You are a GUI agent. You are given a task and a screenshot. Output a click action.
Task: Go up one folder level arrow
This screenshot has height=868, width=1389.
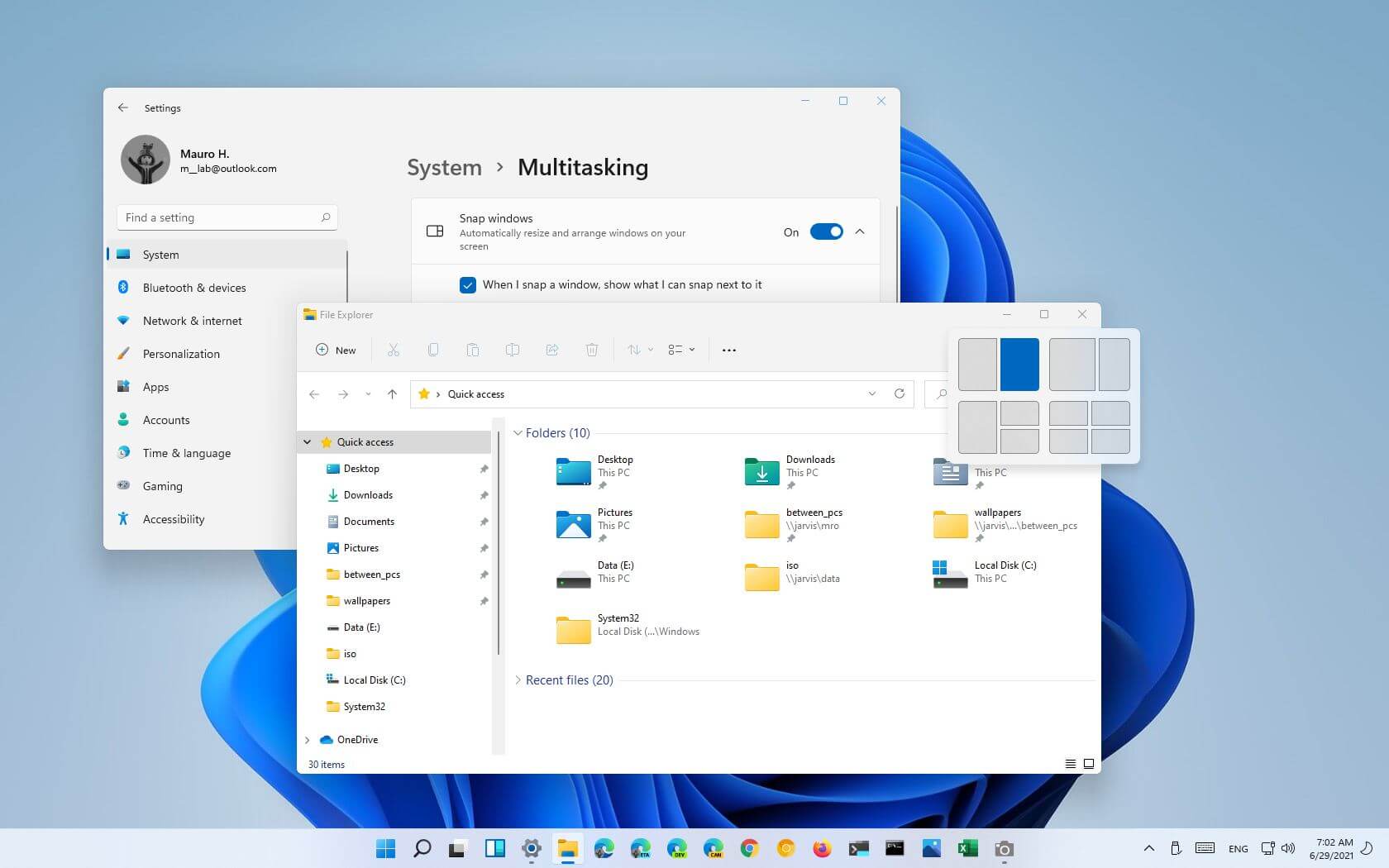[392, 394]
